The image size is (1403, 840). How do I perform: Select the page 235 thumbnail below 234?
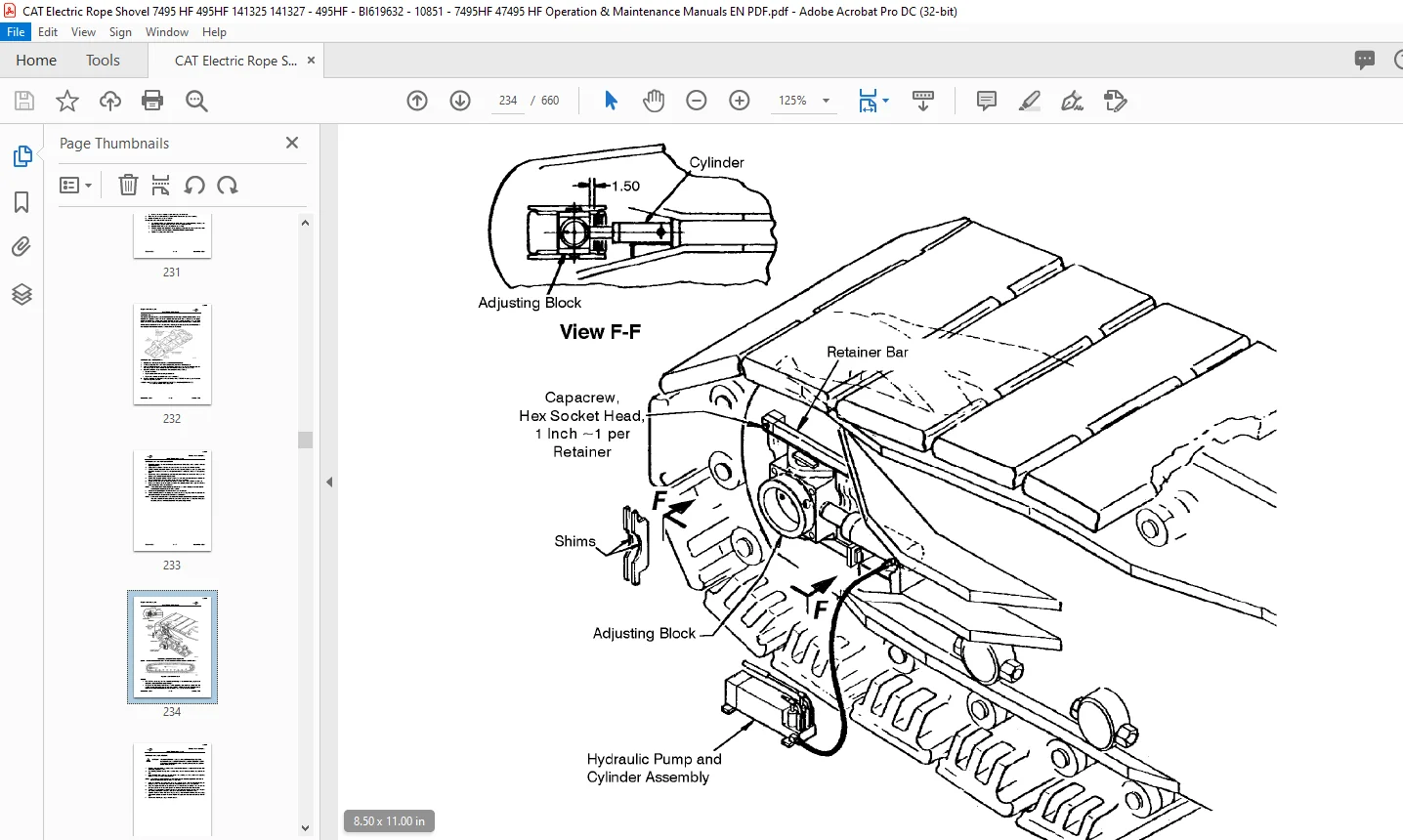[x=172, y=789]
